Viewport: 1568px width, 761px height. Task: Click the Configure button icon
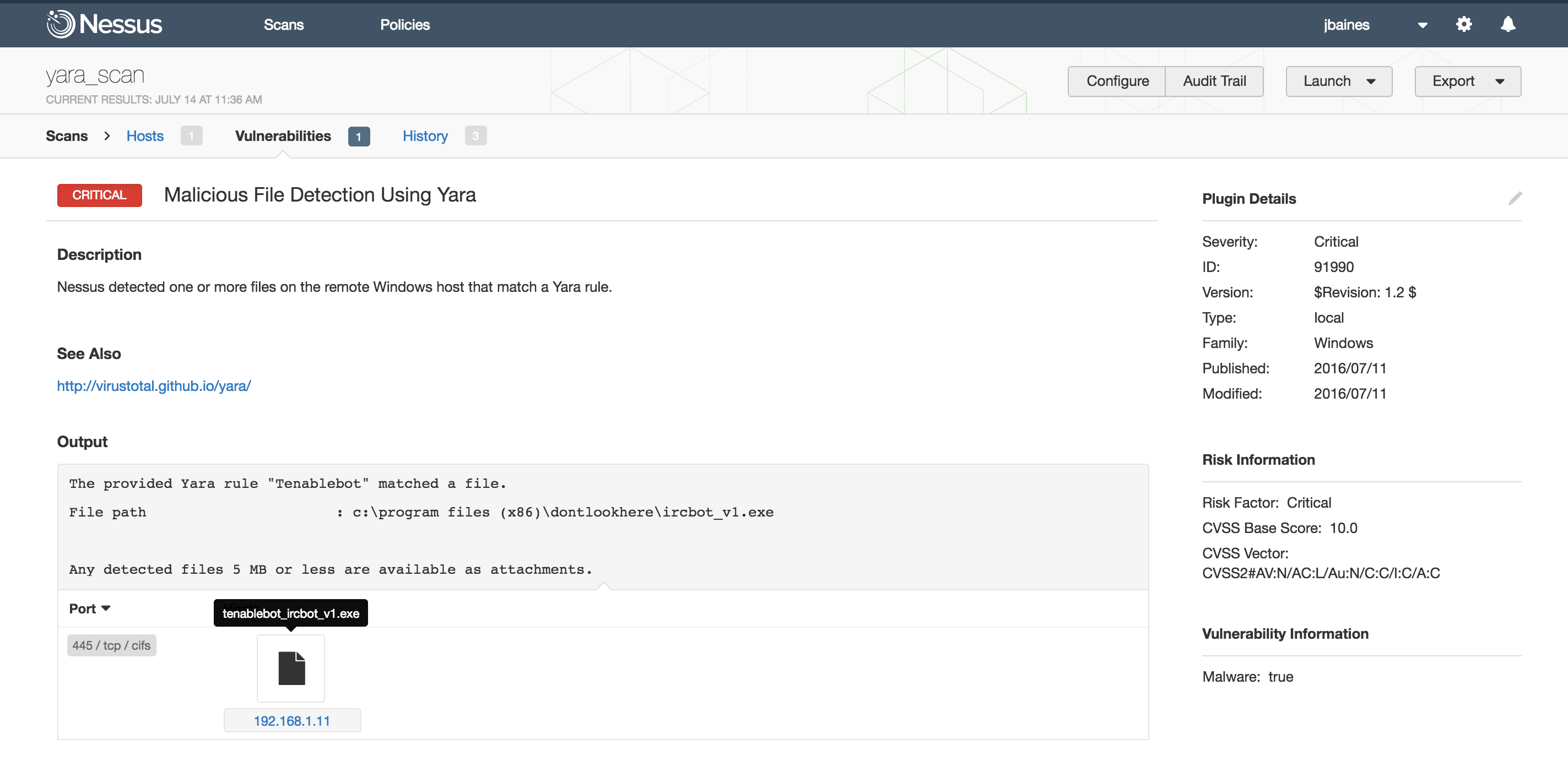1117,81
